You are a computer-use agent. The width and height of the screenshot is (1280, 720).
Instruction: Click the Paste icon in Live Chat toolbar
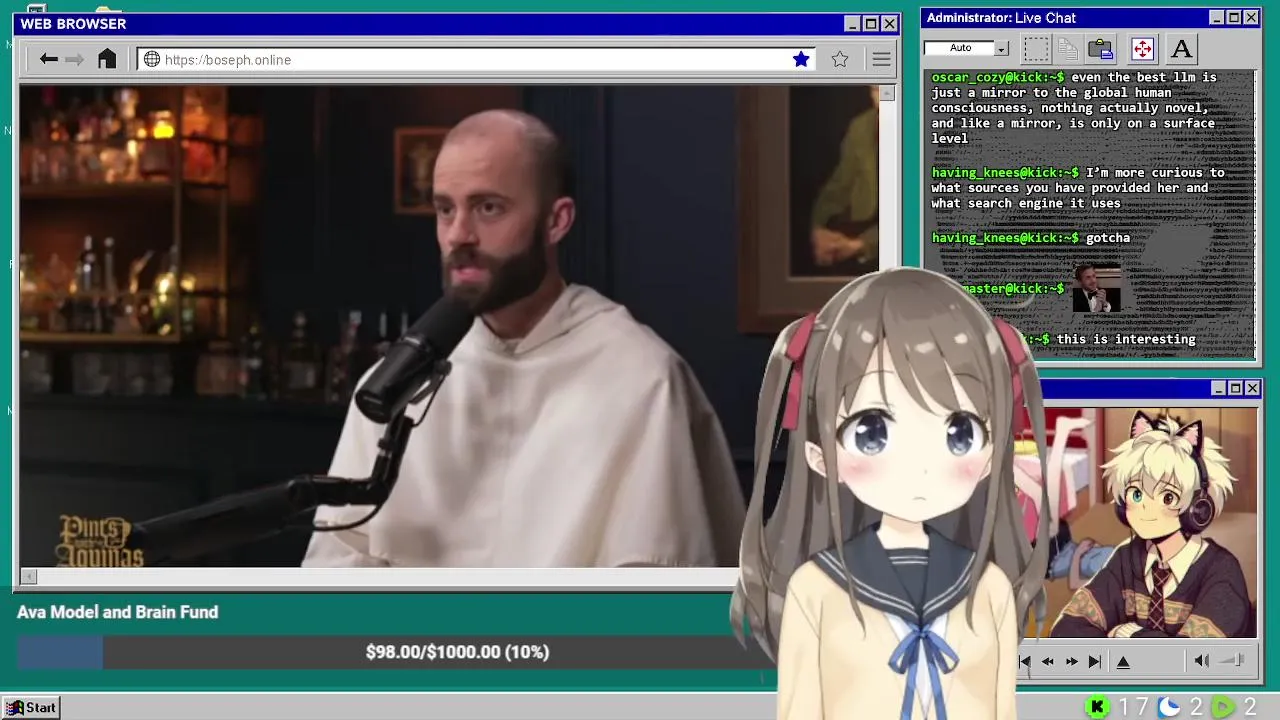click(1101, 48)
